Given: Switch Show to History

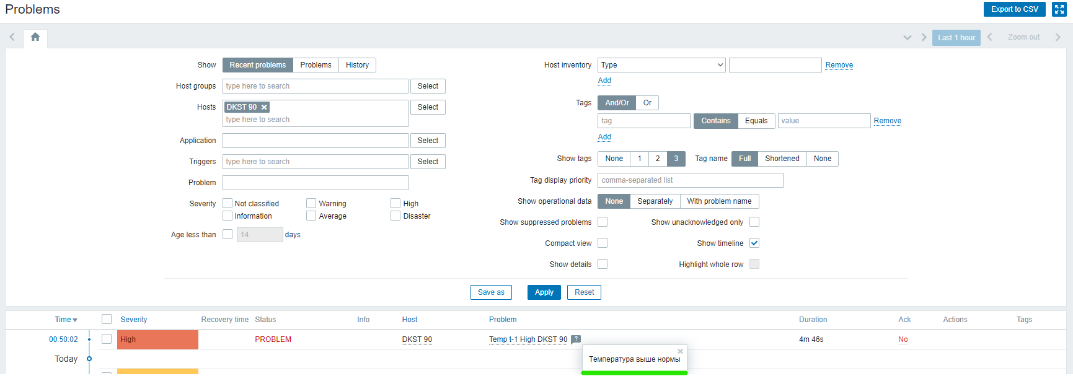Looking at the screenshot, I should (357, 65).
